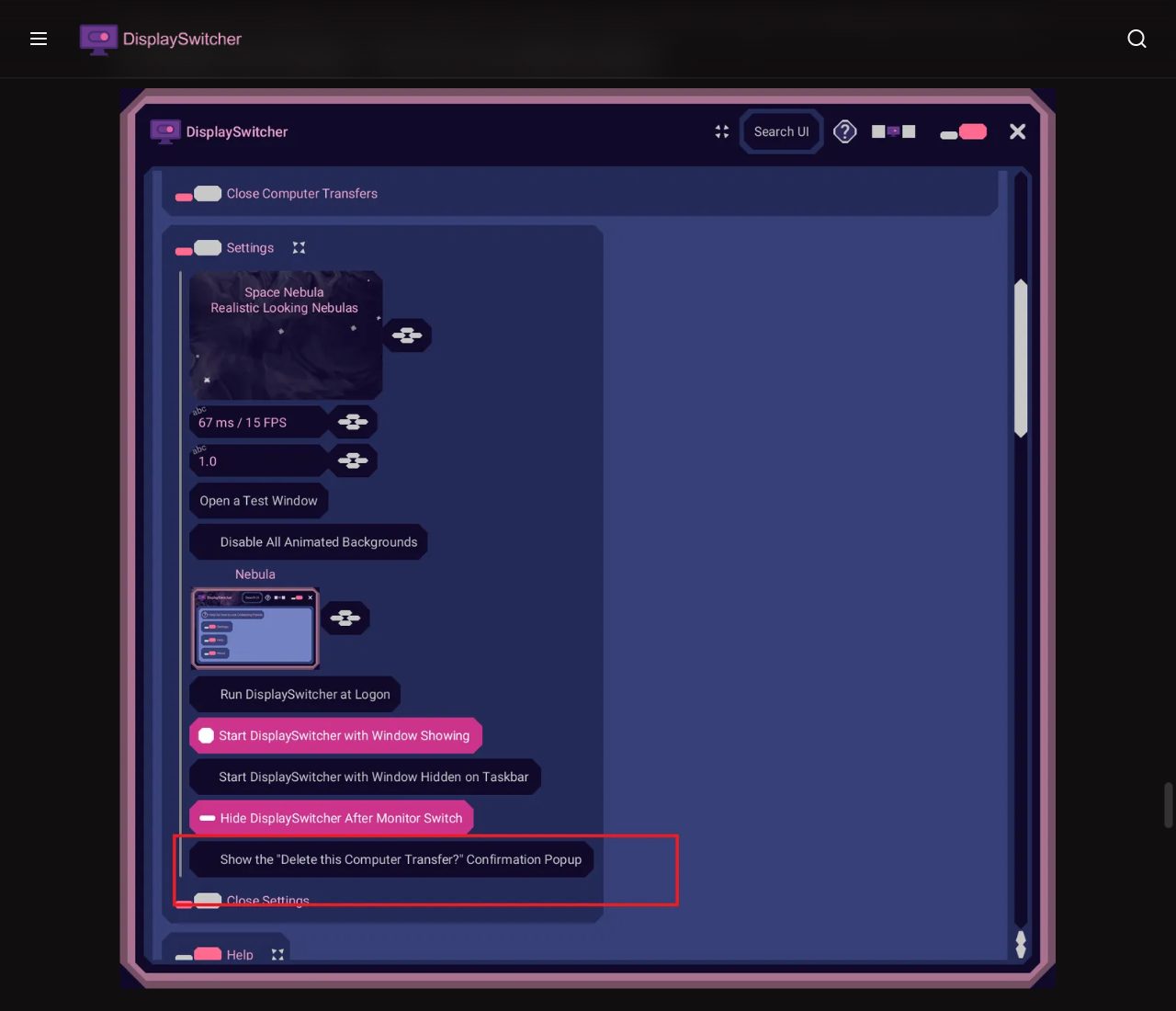Open the help question mark icon
Image resolution: width=1176 pixels, height=1011 pixels.
[x=845, y=132]
